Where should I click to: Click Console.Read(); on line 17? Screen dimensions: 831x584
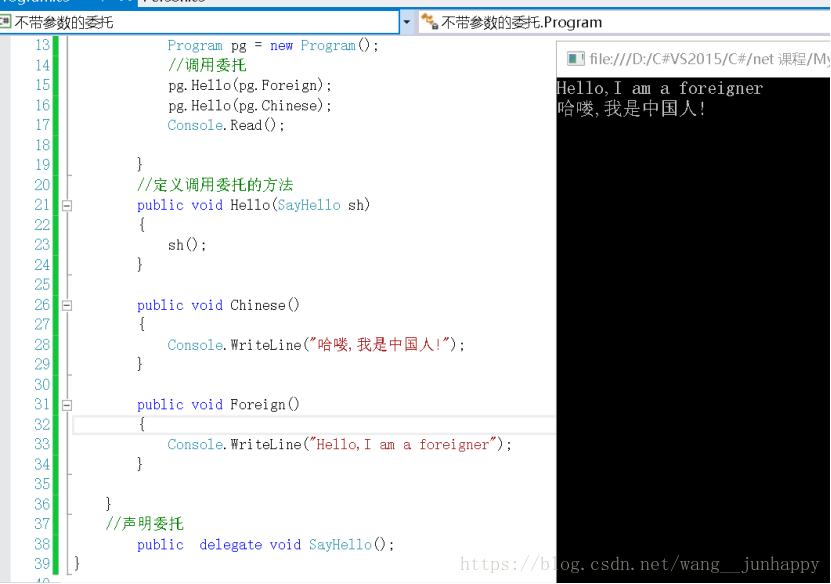pos(226,125)
